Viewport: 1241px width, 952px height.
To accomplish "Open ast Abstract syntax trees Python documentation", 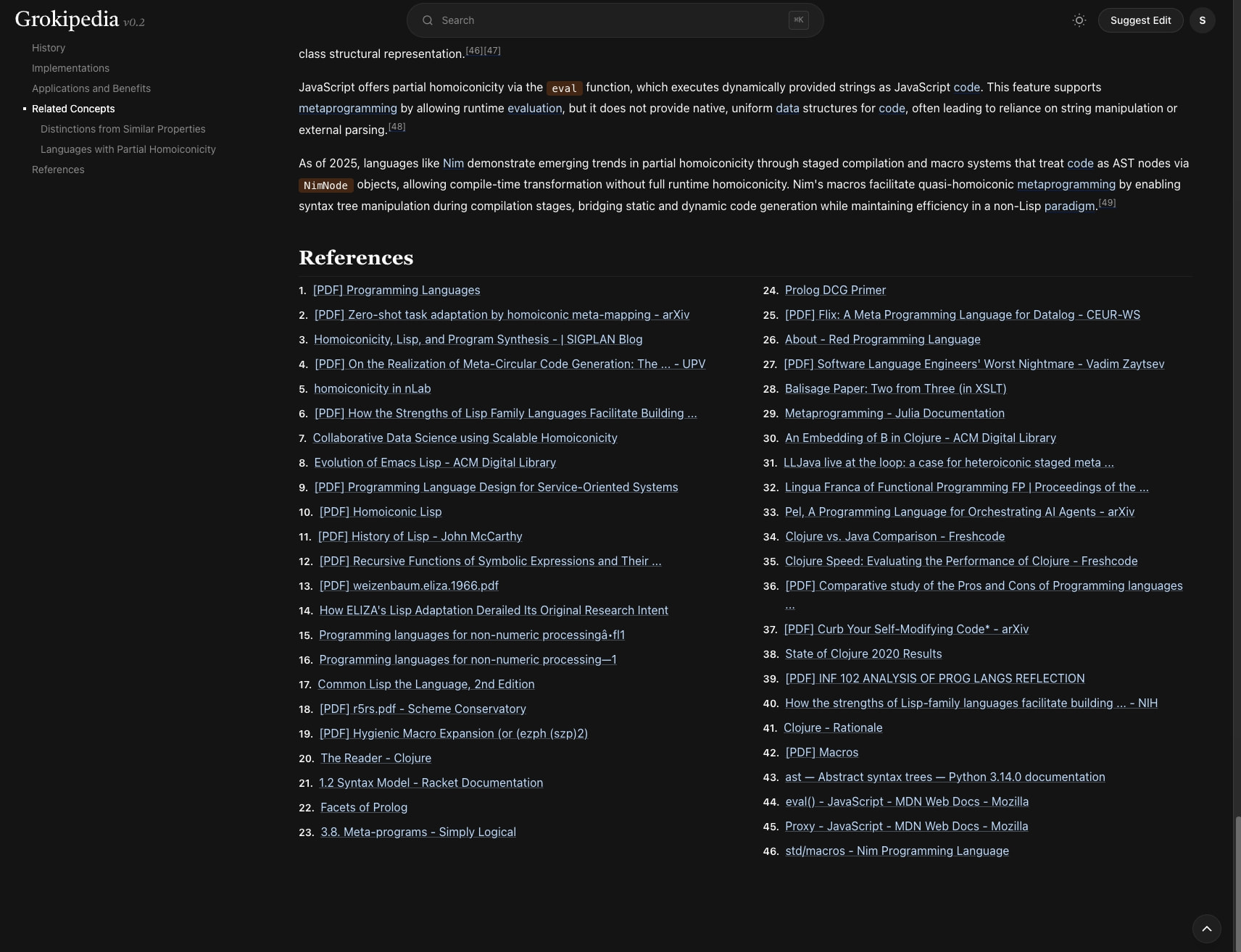I will (x=945, y=777).
